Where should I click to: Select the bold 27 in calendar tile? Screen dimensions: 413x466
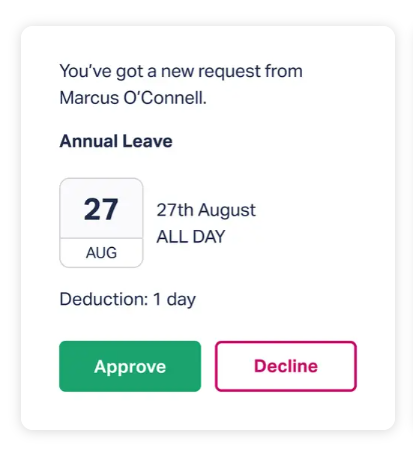101,209
